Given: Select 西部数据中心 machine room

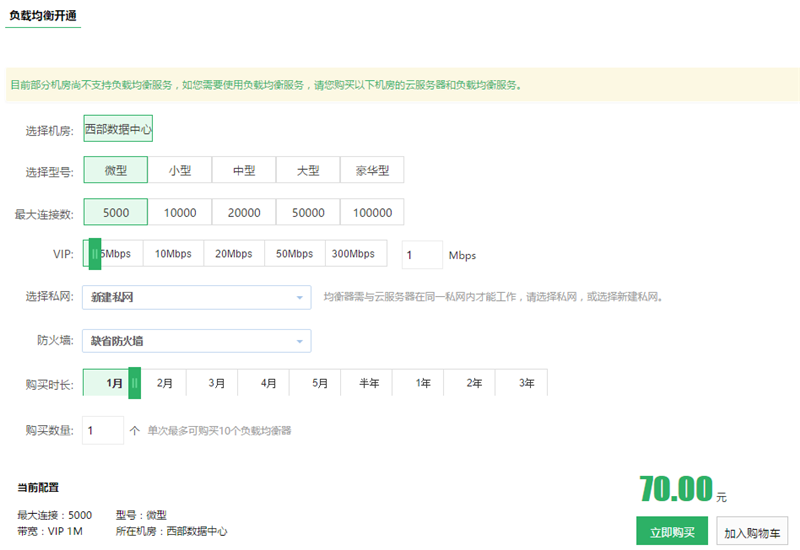Looking at the screenshot, I should click(118, 129).
